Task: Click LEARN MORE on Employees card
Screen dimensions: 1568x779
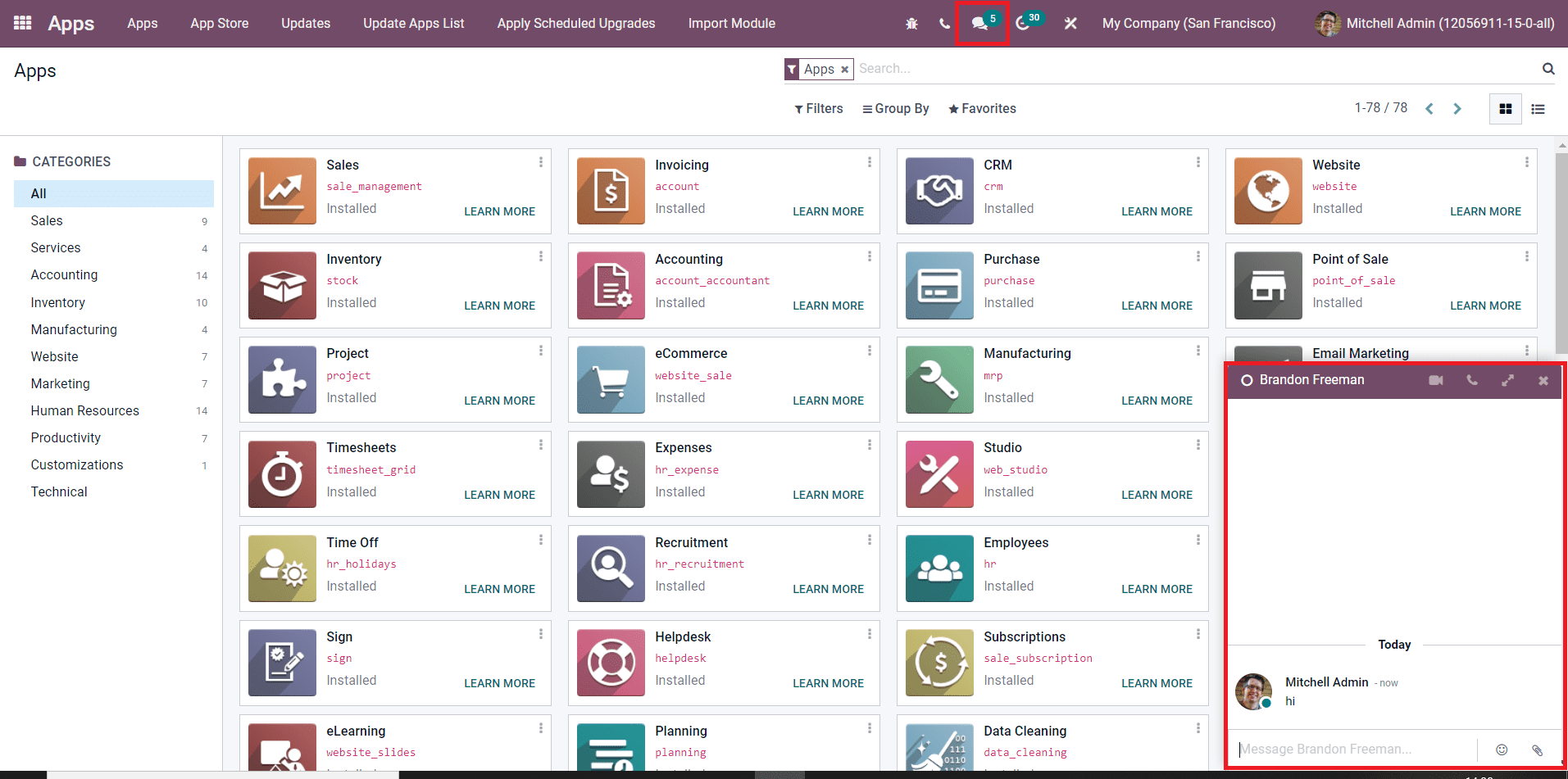Action: [x=1157, y=589]
